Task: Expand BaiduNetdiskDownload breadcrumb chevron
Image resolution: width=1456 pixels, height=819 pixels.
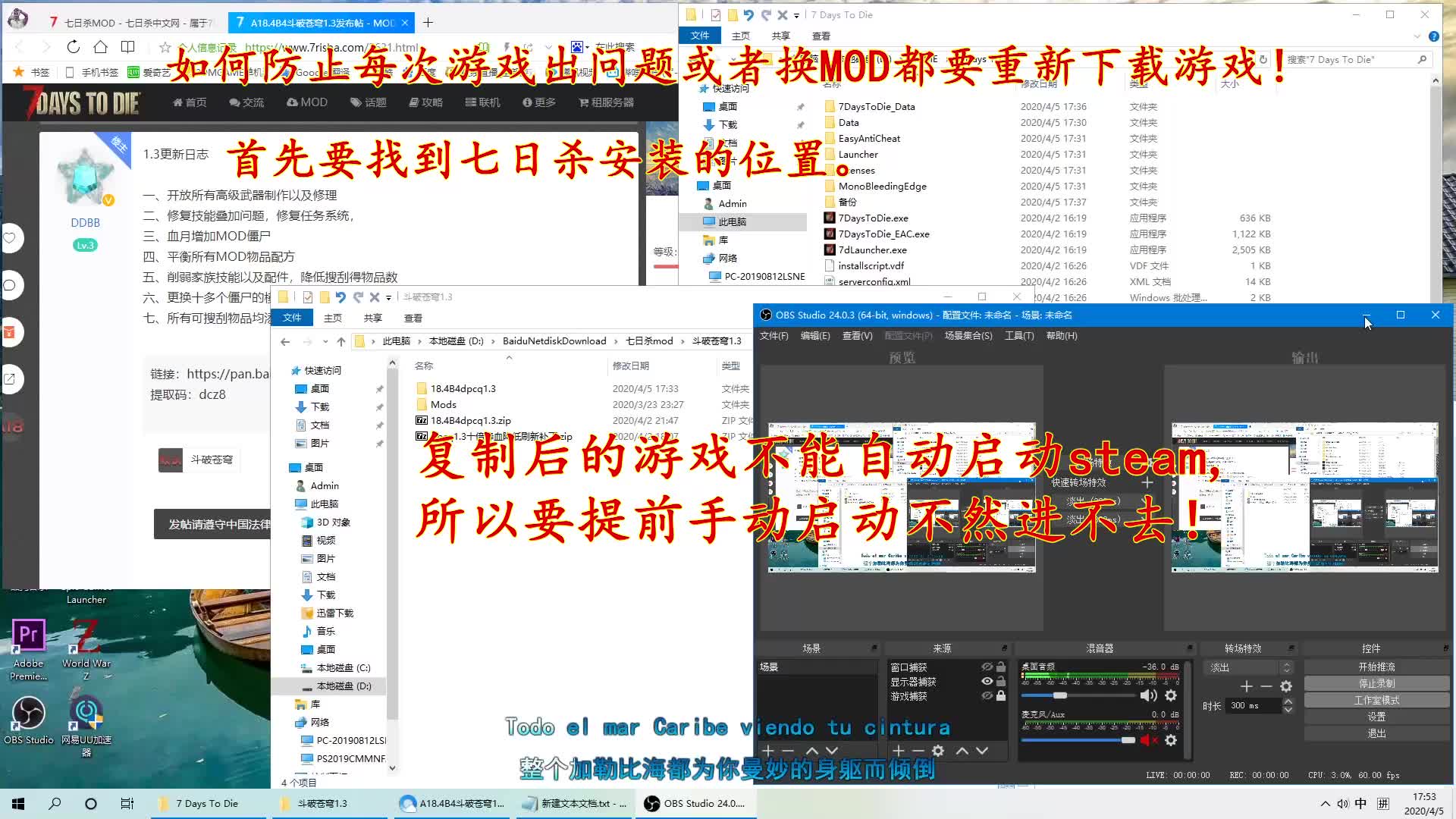Action: coord(615,341)
